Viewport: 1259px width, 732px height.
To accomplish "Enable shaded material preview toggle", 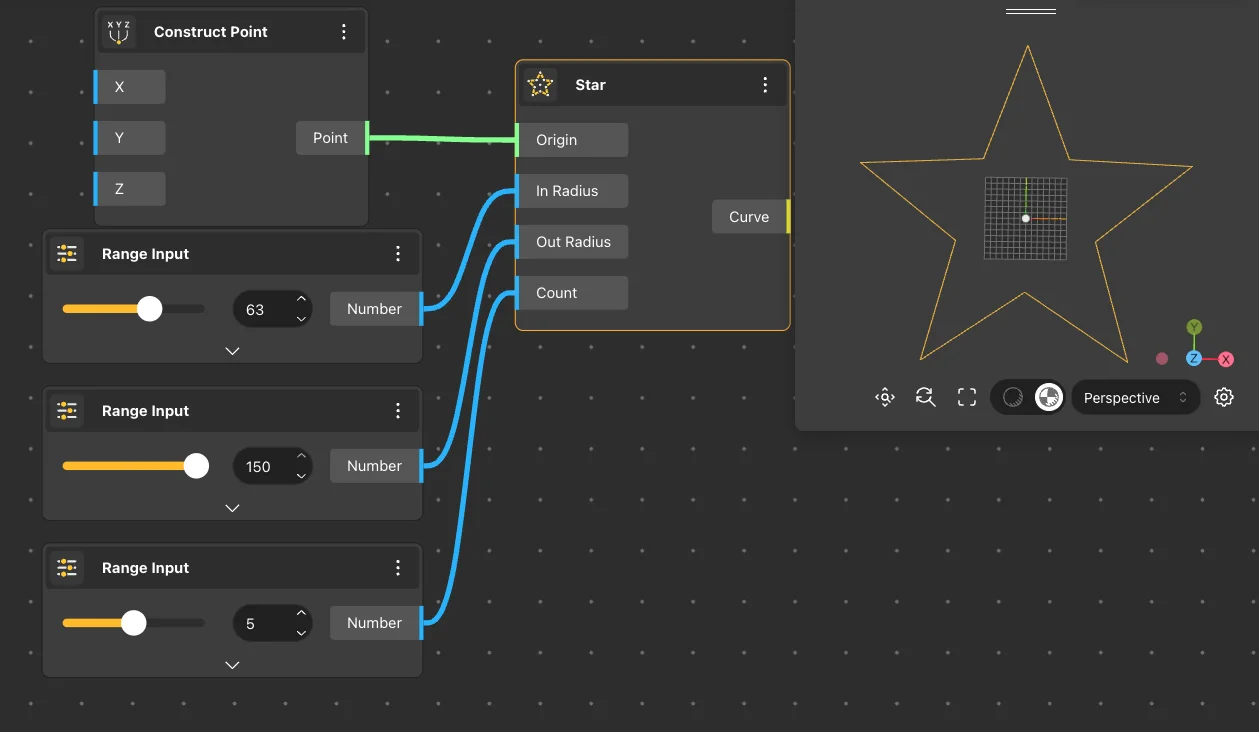I will pos(1047,397).
